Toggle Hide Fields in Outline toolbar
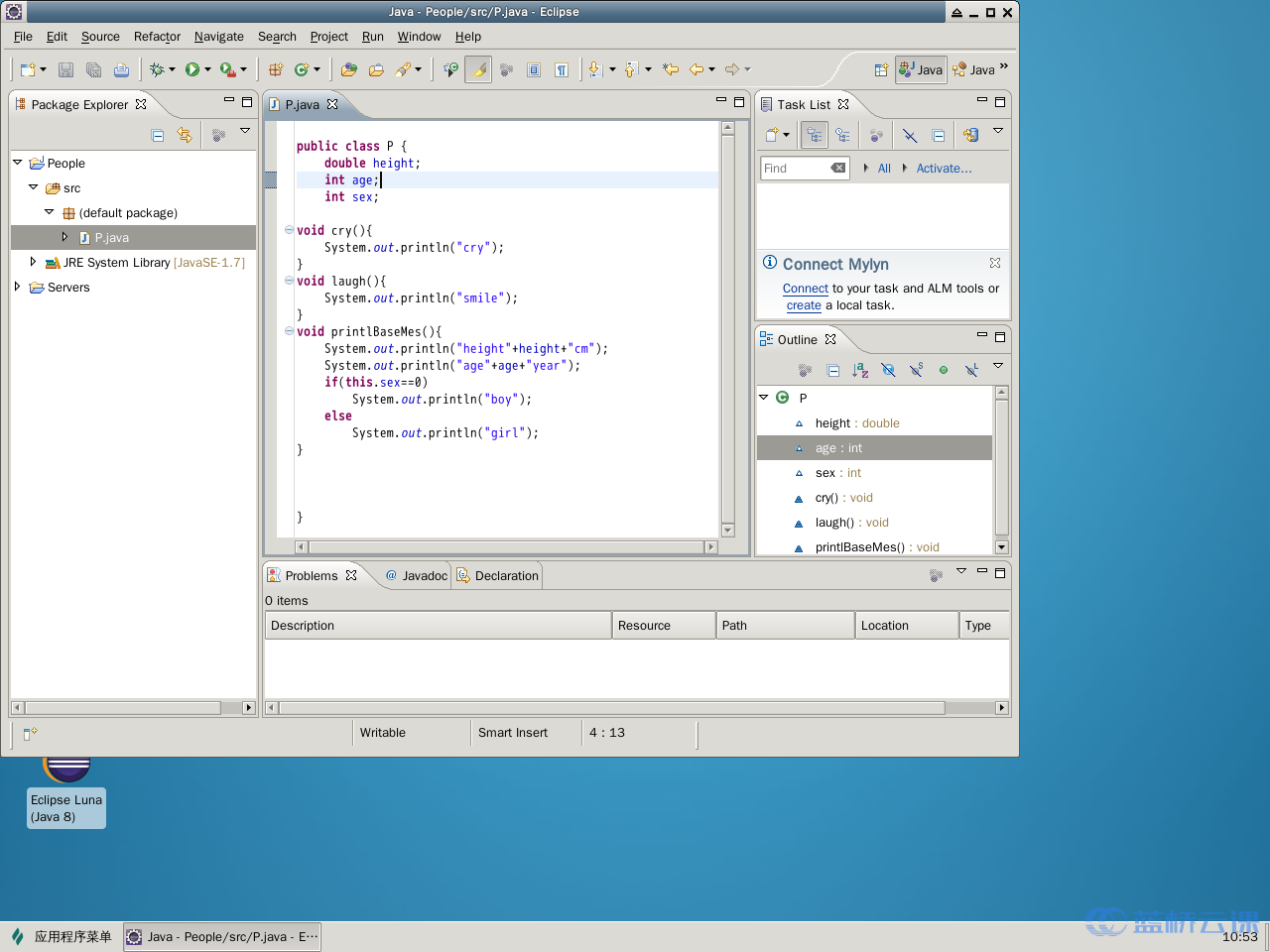 coord(888,370)
